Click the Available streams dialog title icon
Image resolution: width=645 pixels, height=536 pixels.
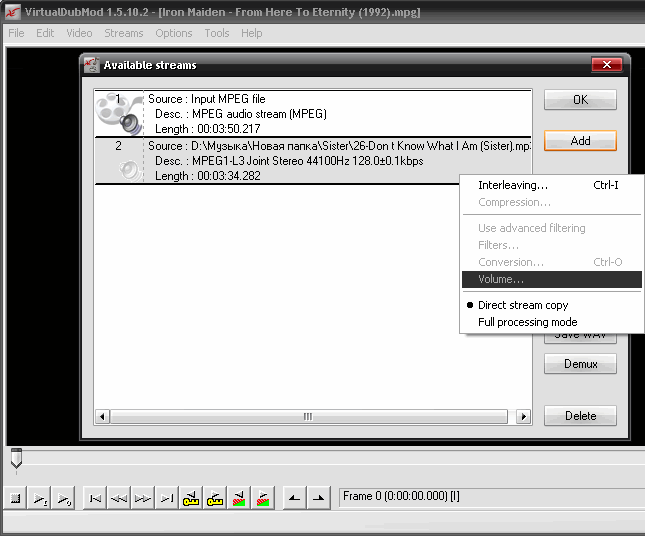[x=91, y=65]
